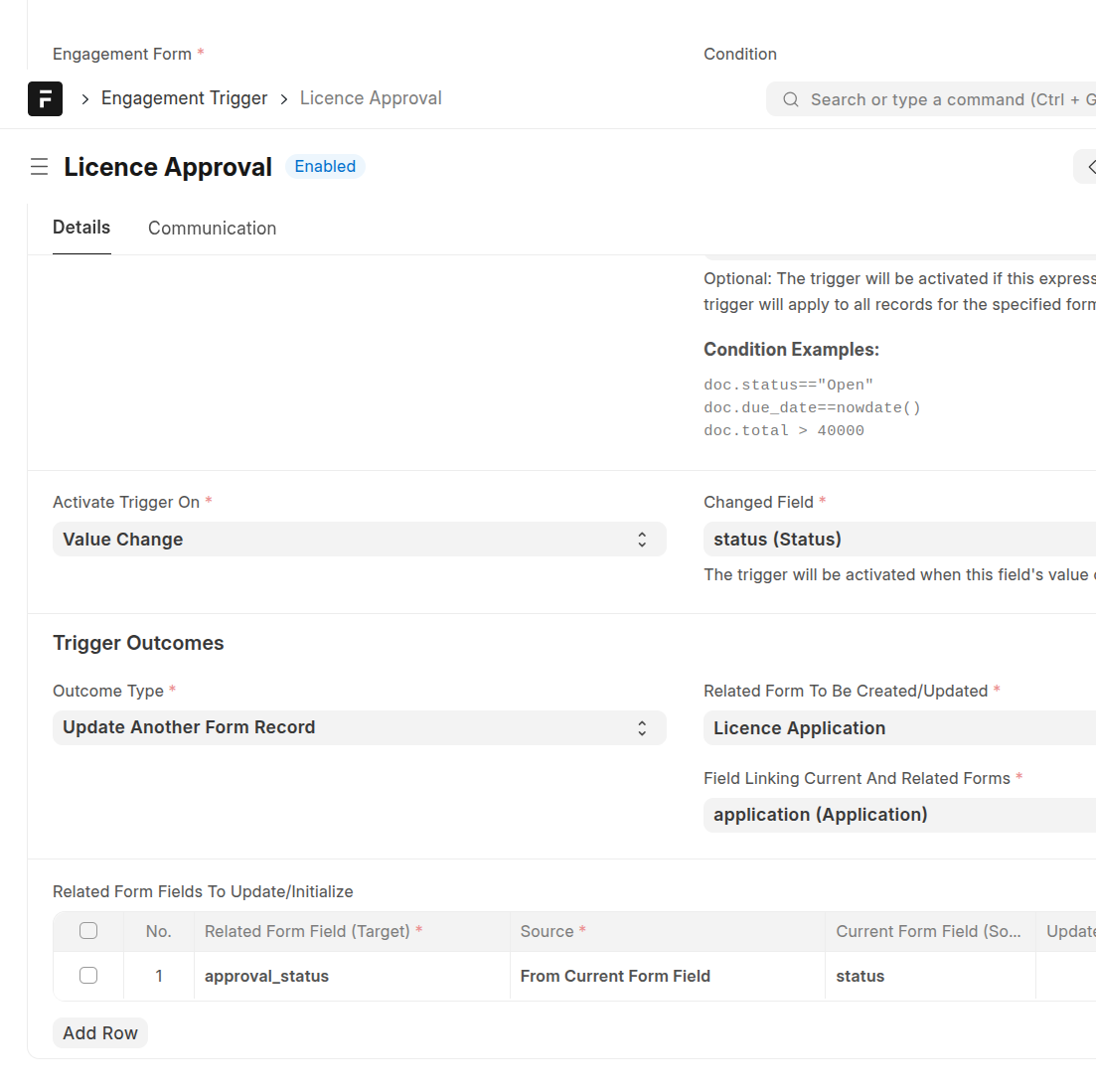Click Current Form Field column header

click(x=930, y=931)
